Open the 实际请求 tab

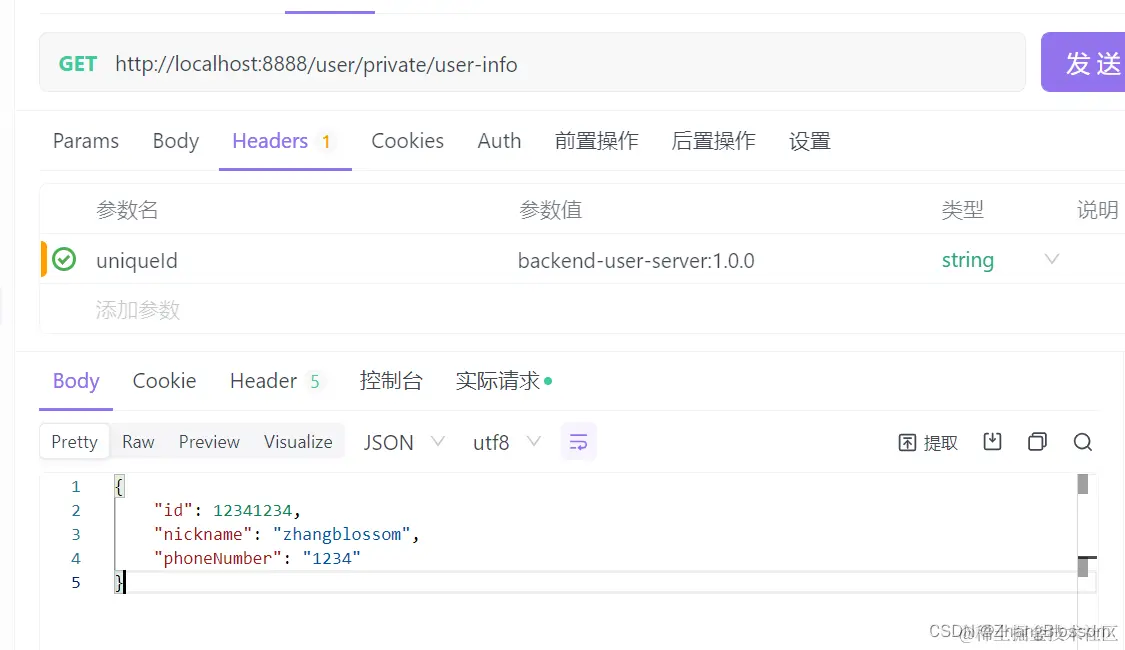(504, 380)
